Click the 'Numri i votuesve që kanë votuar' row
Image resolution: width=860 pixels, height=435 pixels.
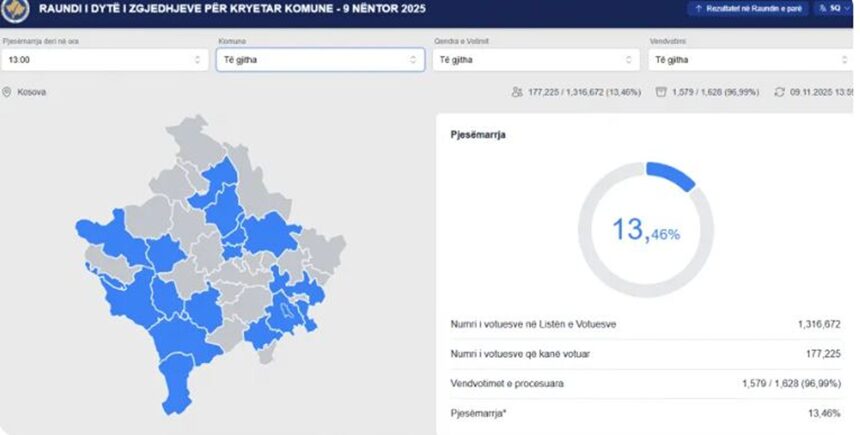click(645, 353)
